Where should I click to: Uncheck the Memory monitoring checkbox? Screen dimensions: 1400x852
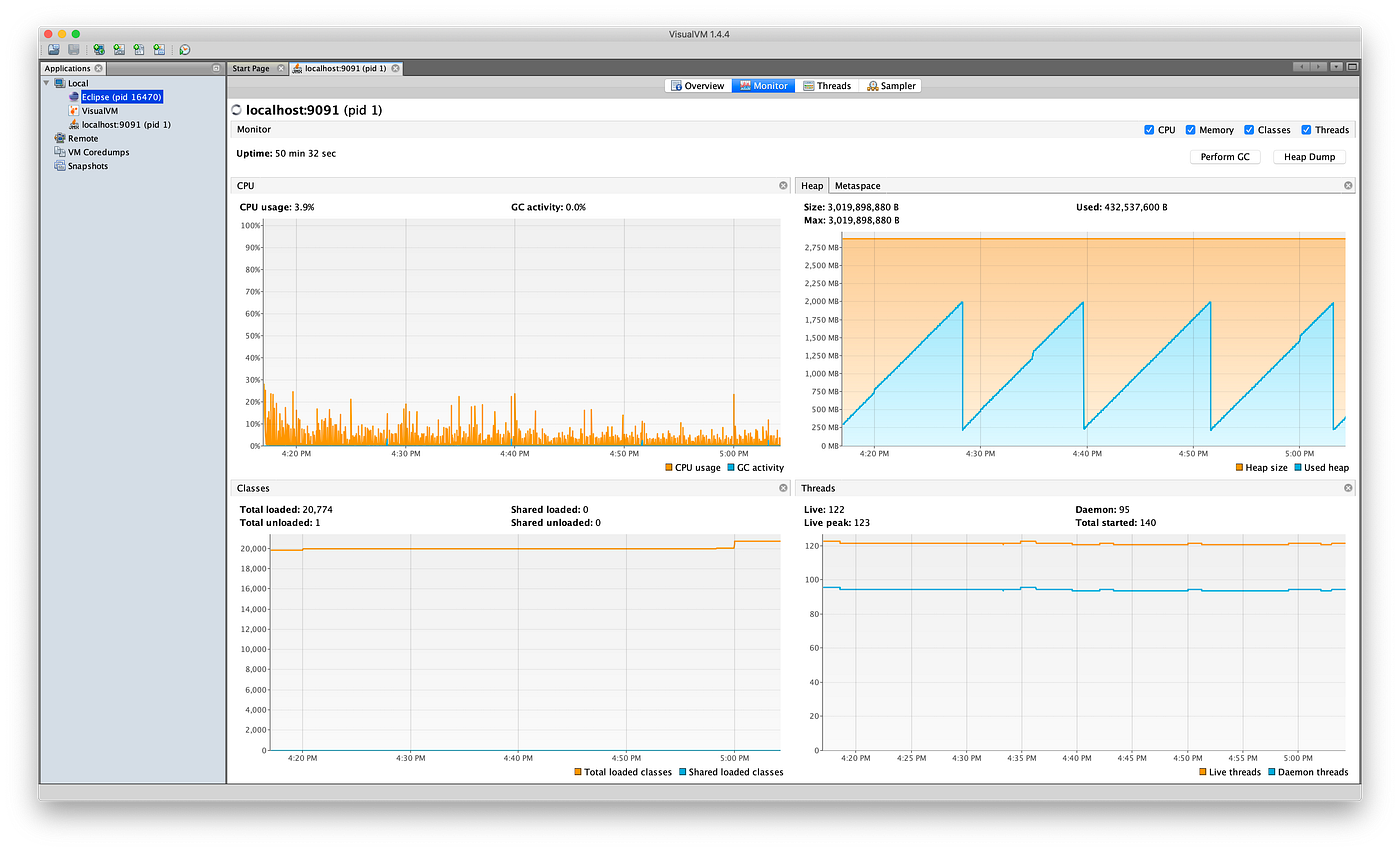tap(1190, 129)
